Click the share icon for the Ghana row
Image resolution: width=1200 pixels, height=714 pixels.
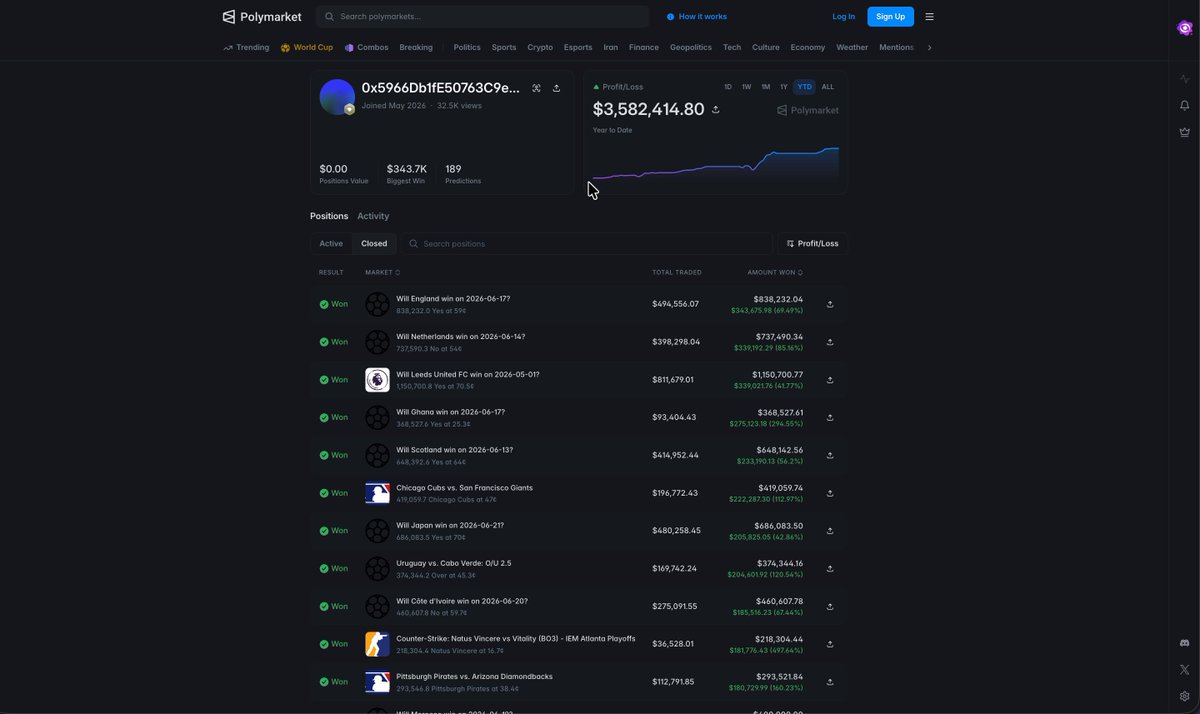coord(830,417)
